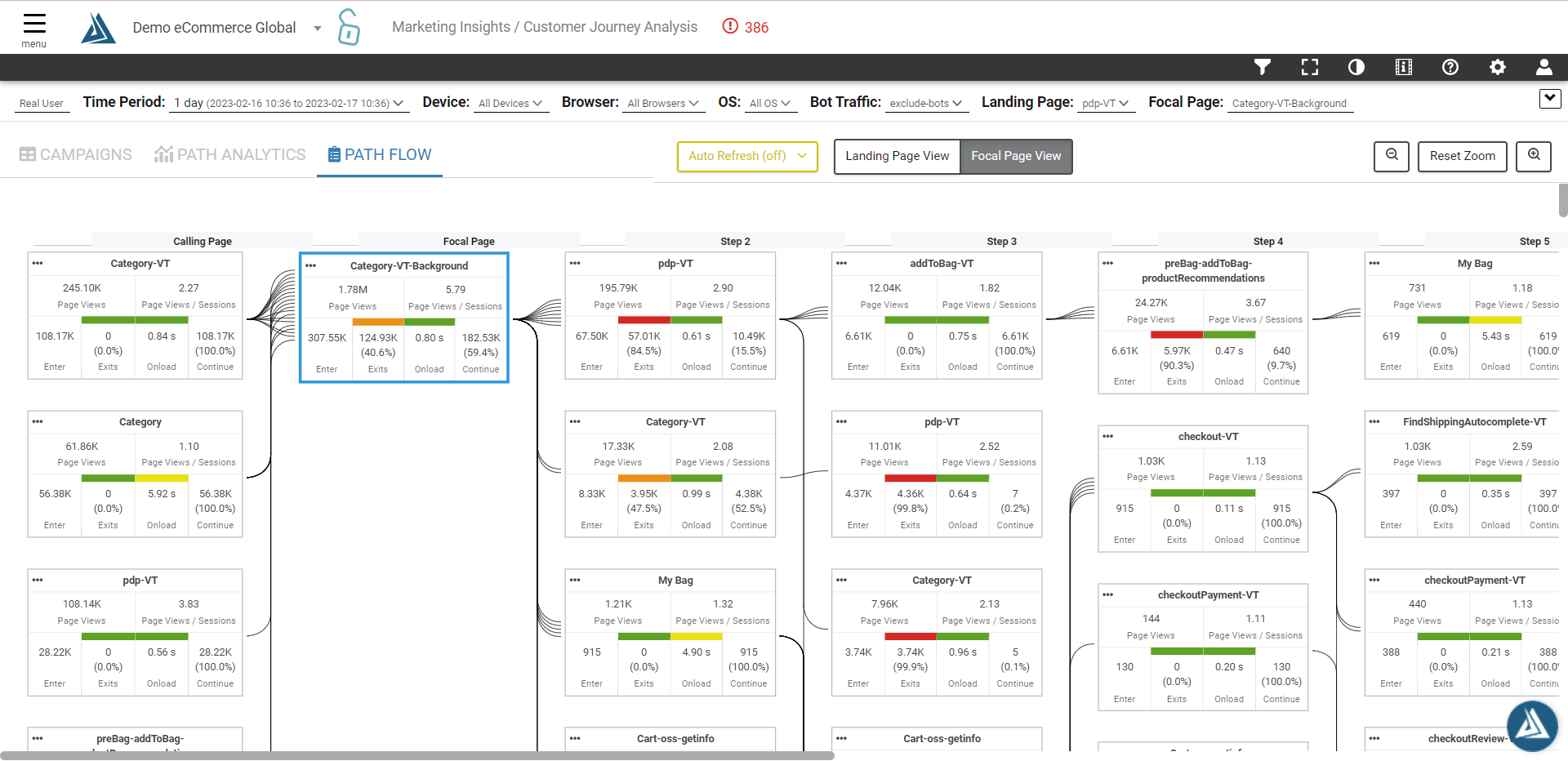This screenshot has height=761, width=1568.
Task: Click the zoom in magnifier button
Action: (x=1534, y=156)
